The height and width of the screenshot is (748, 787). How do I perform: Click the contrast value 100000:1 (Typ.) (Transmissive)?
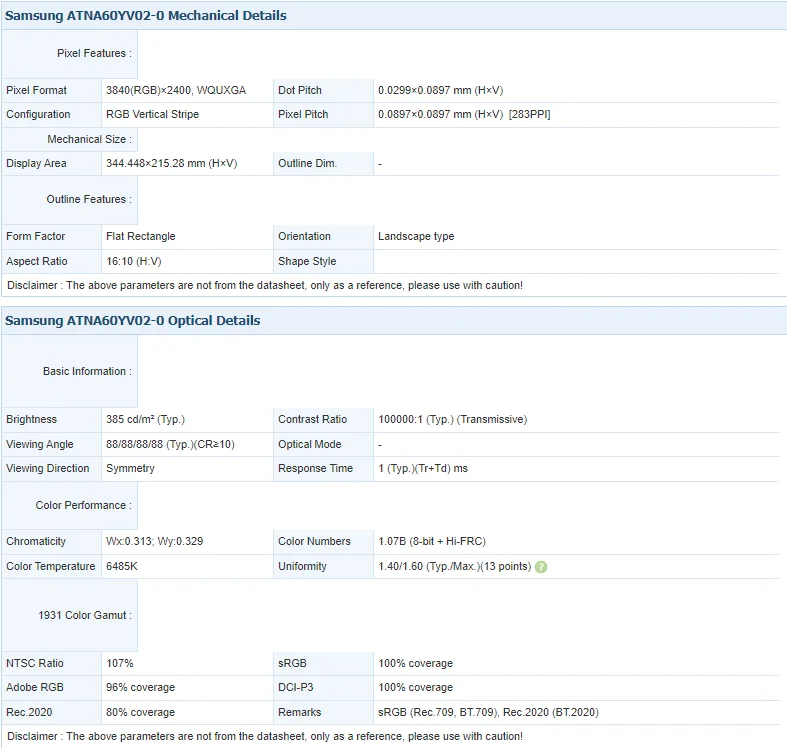453,420
